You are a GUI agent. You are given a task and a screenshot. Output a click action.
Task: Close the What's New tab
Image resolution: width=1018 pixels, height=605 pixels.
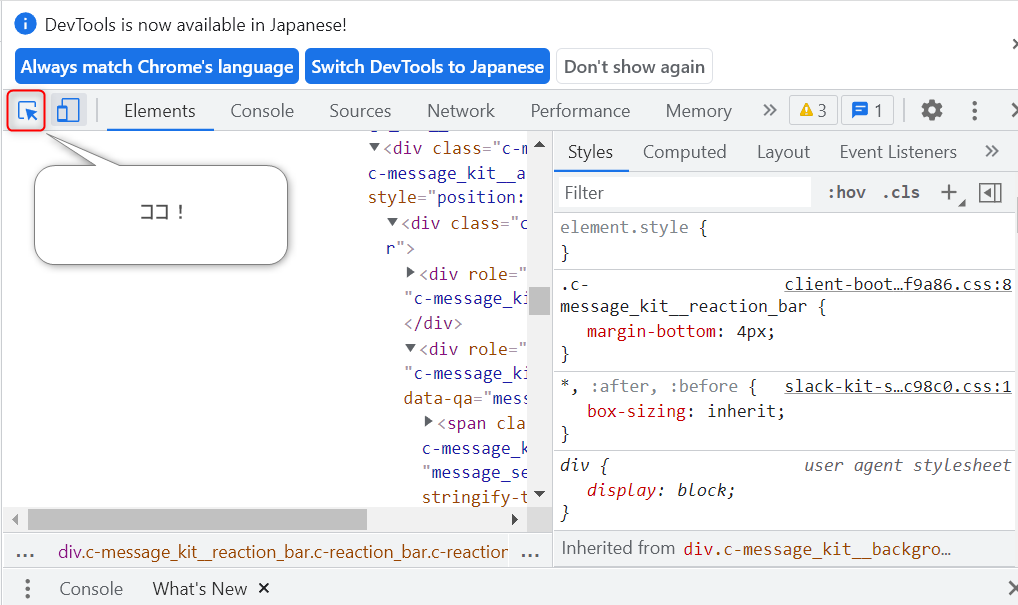pos(264,588)
